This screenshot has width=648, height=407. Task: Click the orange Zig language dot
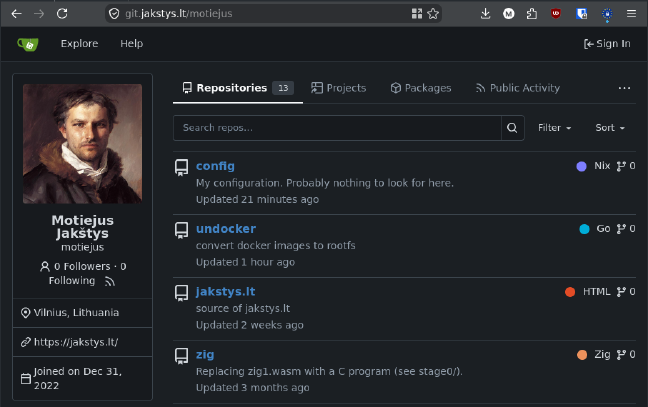click(582, 355)
